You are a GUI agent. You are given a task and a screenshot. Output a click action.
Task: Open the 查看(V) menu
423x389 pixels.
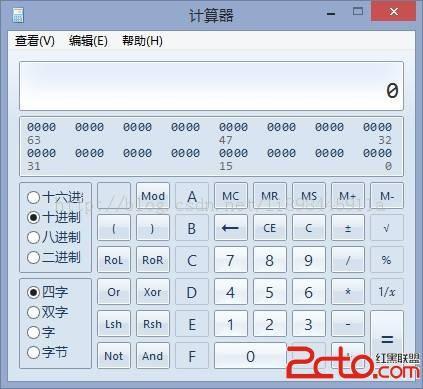coord(35,41)
